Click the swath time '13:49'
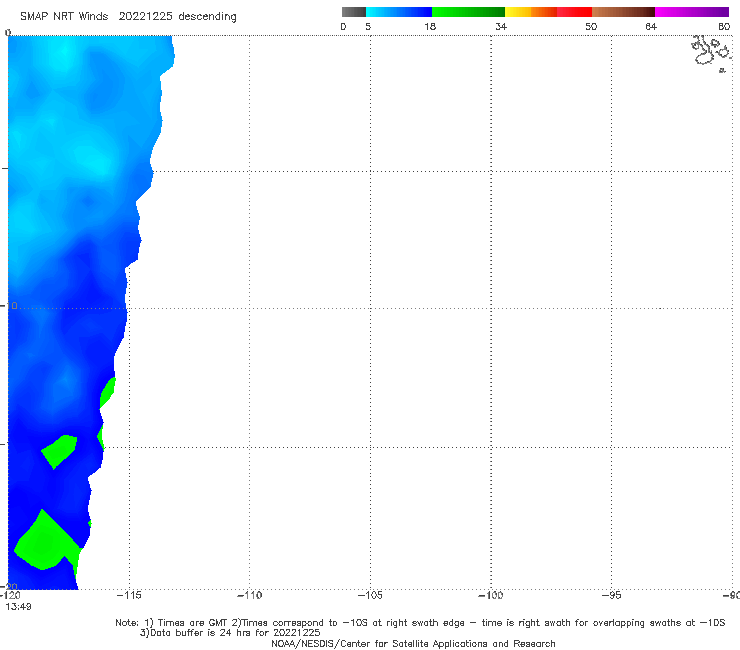This screenshot has height=650, width=740. [18, 607]
